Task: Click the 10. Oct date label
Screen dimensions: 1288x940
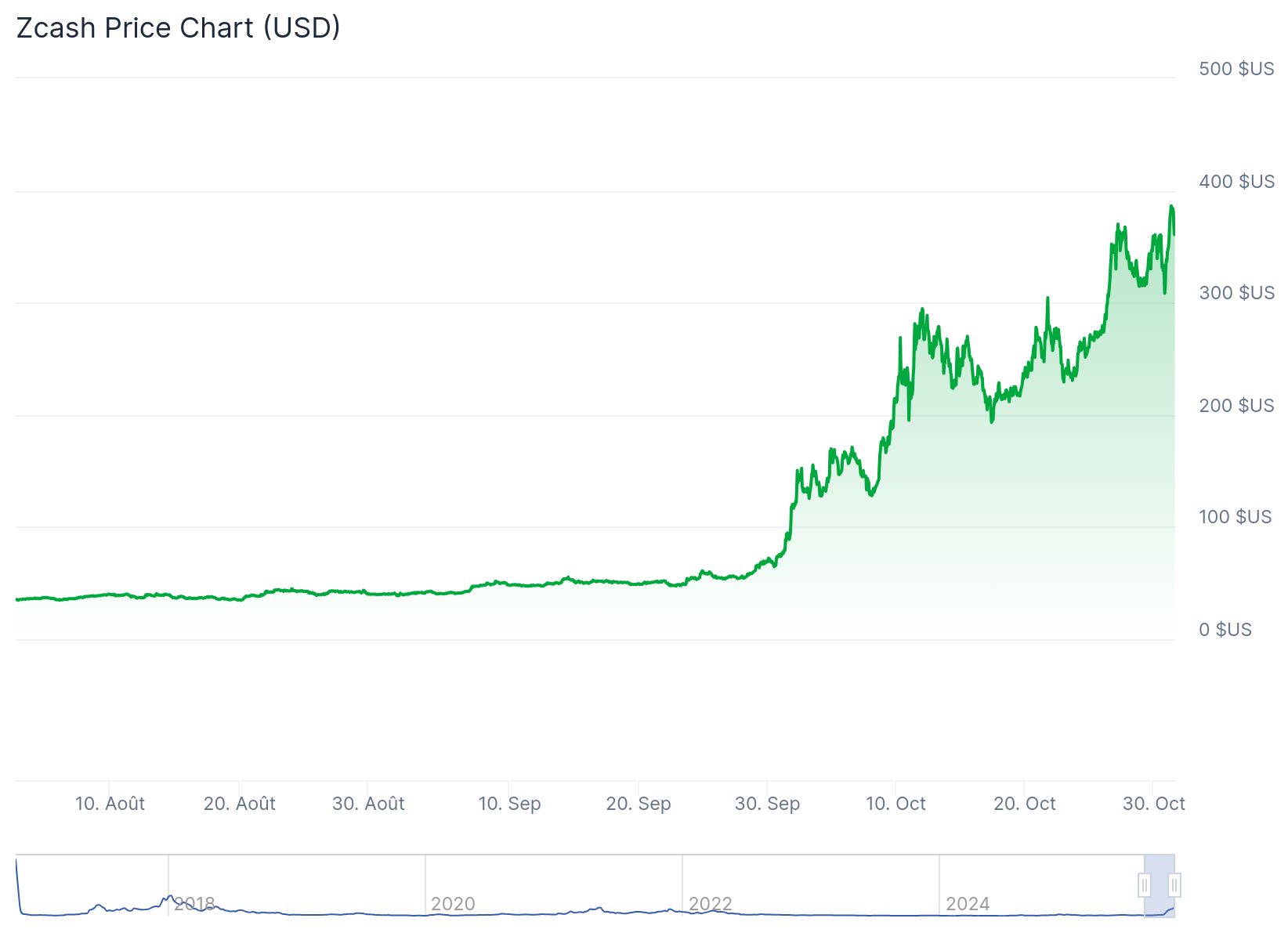Action: (x=895, y=804)
